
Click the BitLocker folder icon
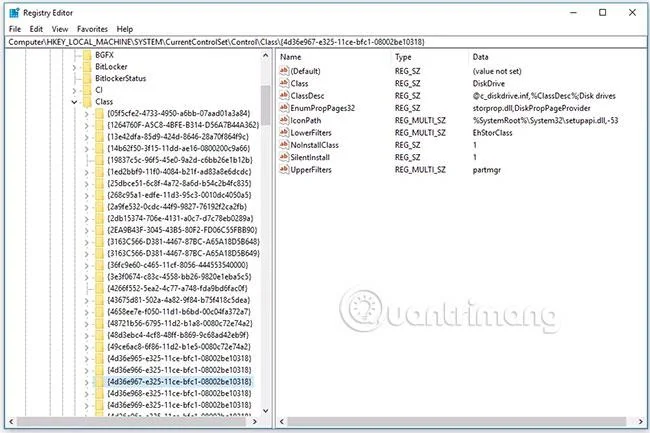[x=87, y=67]
